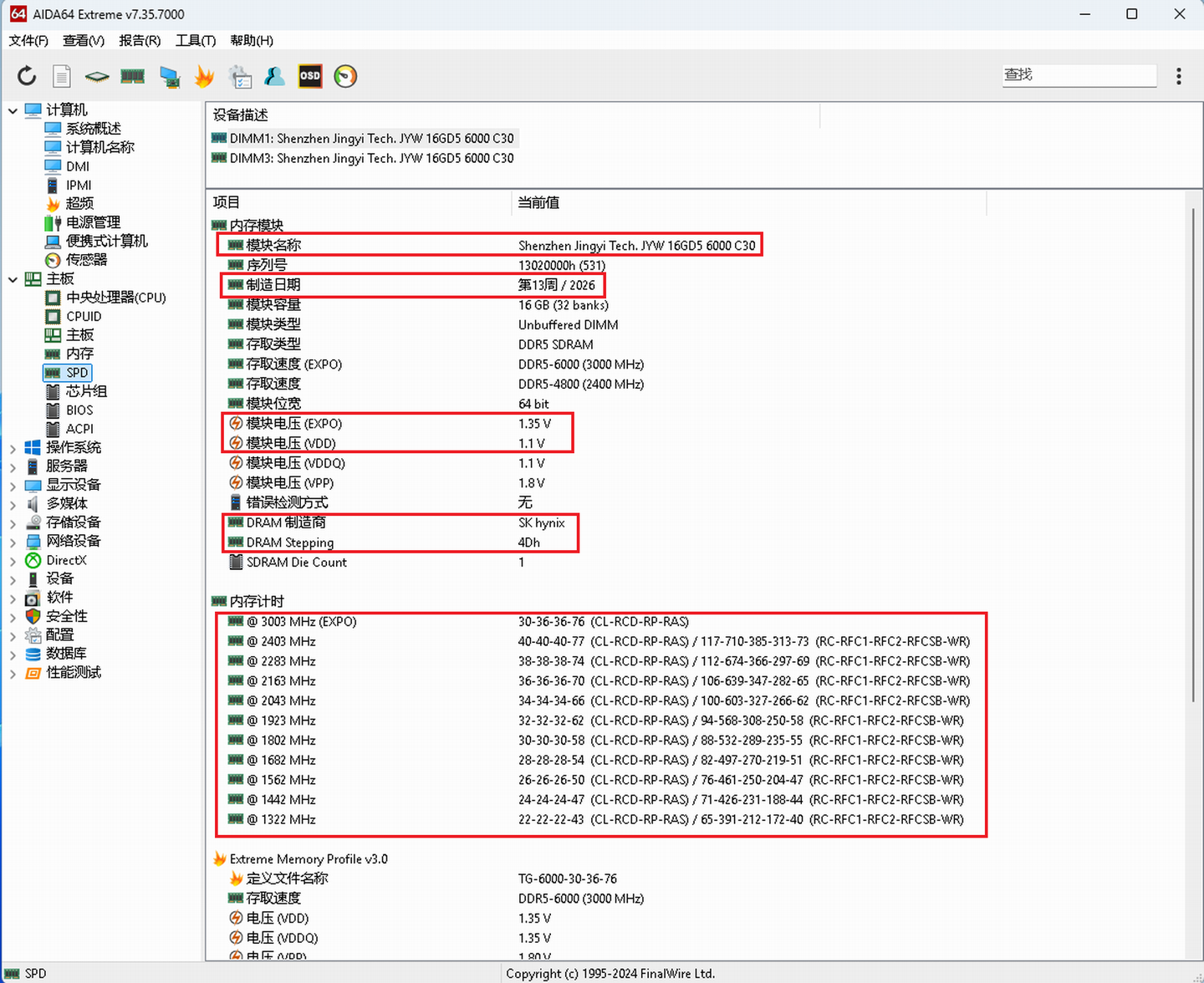The height and width of the screenshot is (983, 1204).
Task: Expand the 操作系统 tree node
Action: (x=13, y=448)
